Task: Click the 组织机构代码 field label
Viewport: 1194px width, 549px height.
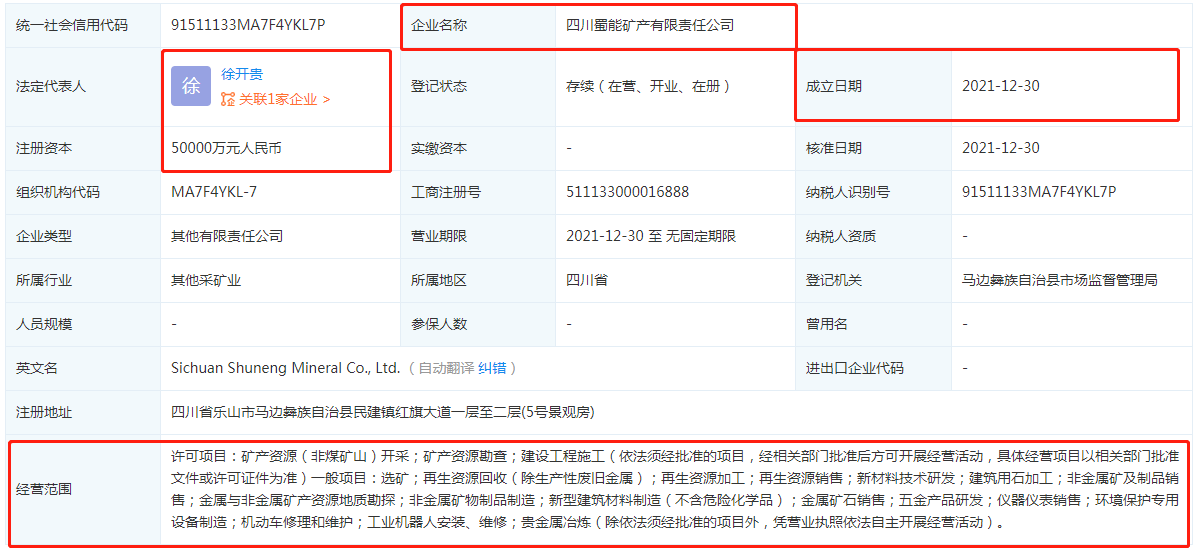Action: click(58, 192)
